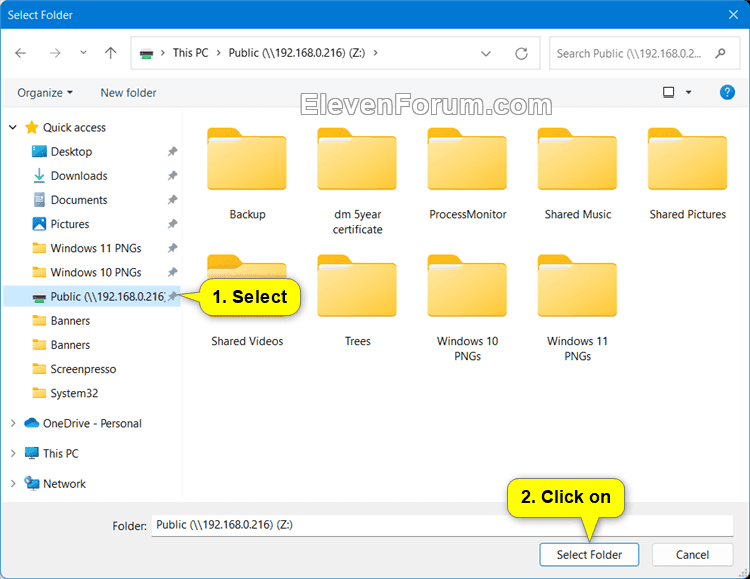The width and height of the screenshot is (750, 579).
Task: Select the ProcessMonitor folder icon
Action: point(467,159)
